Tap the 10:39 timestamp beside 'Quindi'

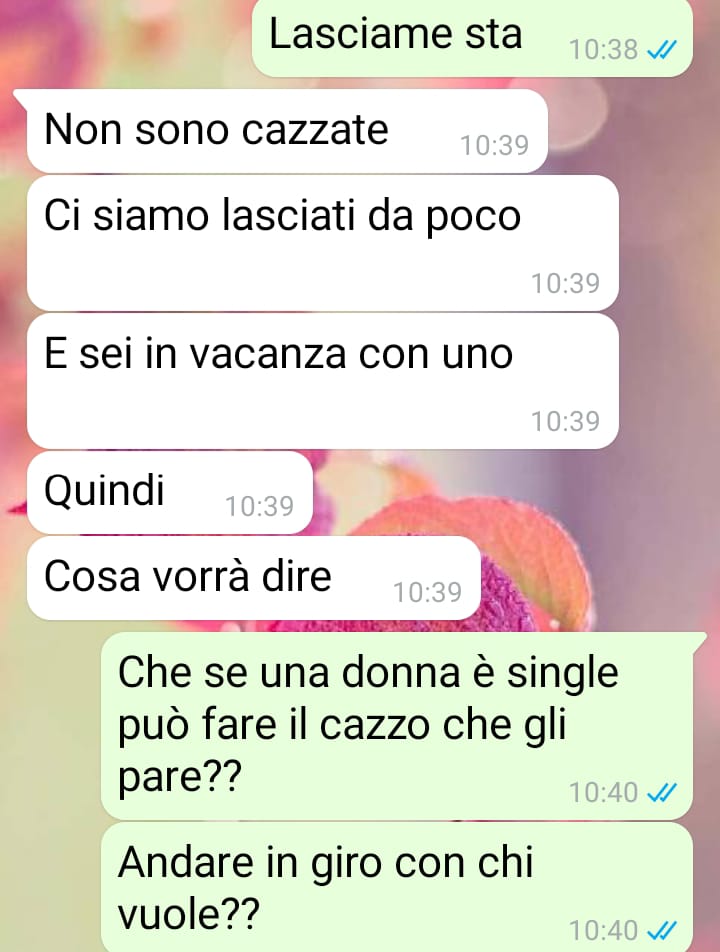(260, 506)
